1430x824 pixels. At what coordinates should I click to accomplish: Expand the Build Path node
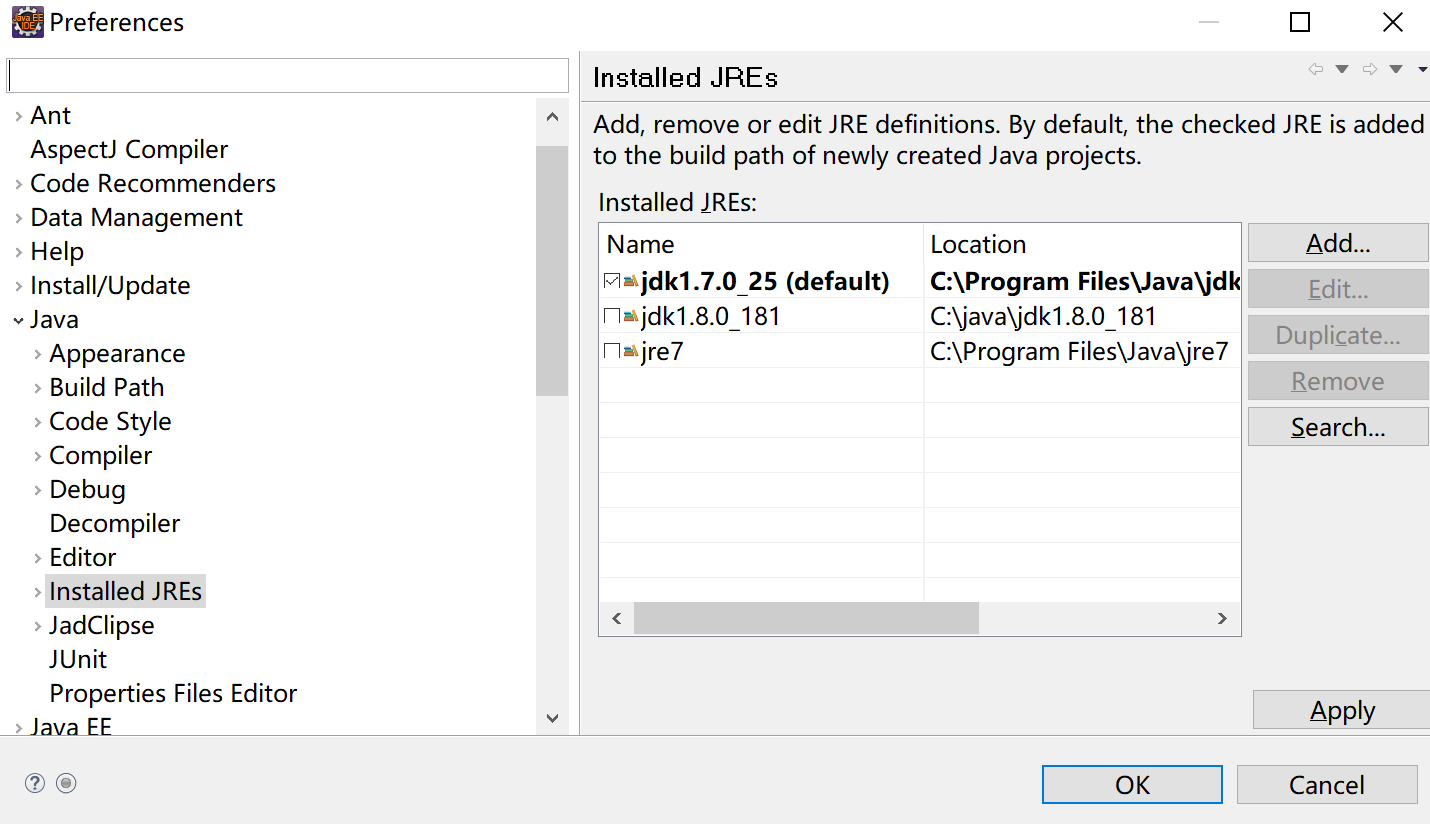click(x=37, y=388)
